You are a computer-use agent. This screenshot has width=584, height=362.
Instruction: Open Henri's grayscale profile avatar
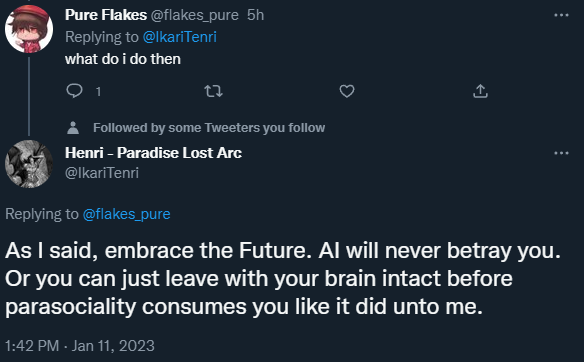(29, 163)
